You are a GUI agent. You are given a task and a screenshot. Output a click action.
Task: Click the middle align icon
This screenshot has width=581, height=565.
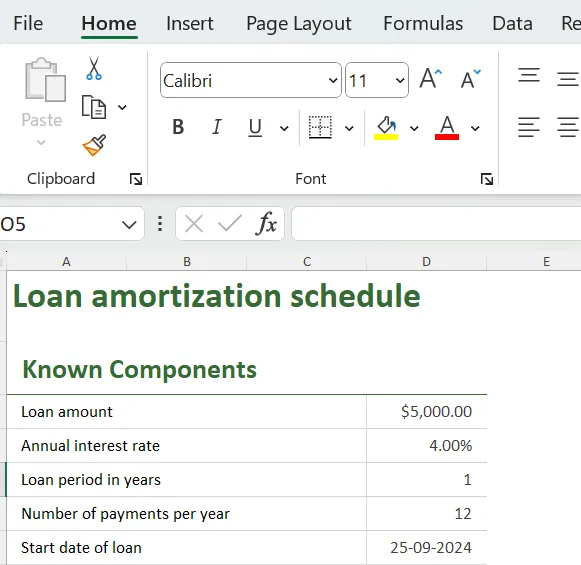568,79
